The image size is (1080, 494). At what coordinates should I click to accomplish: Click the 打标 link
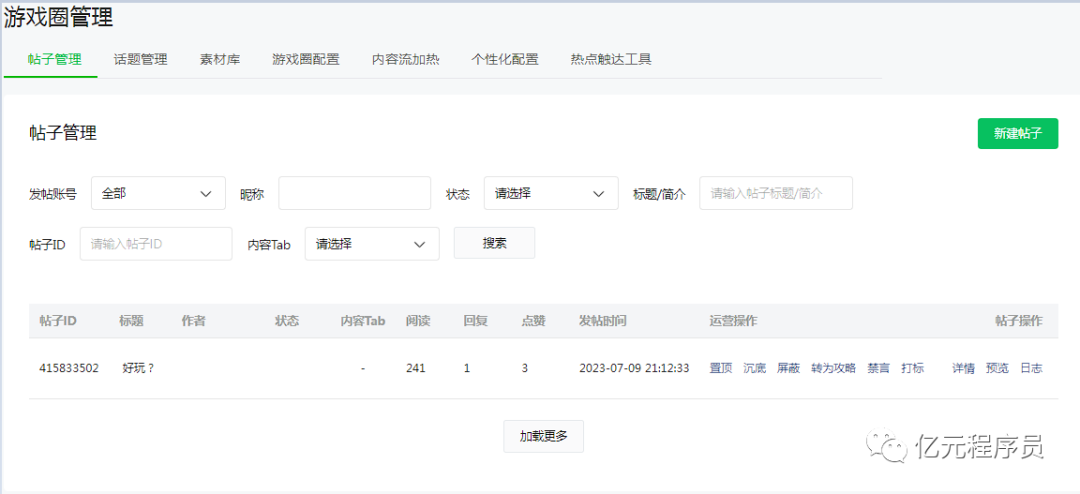point(913,368)
